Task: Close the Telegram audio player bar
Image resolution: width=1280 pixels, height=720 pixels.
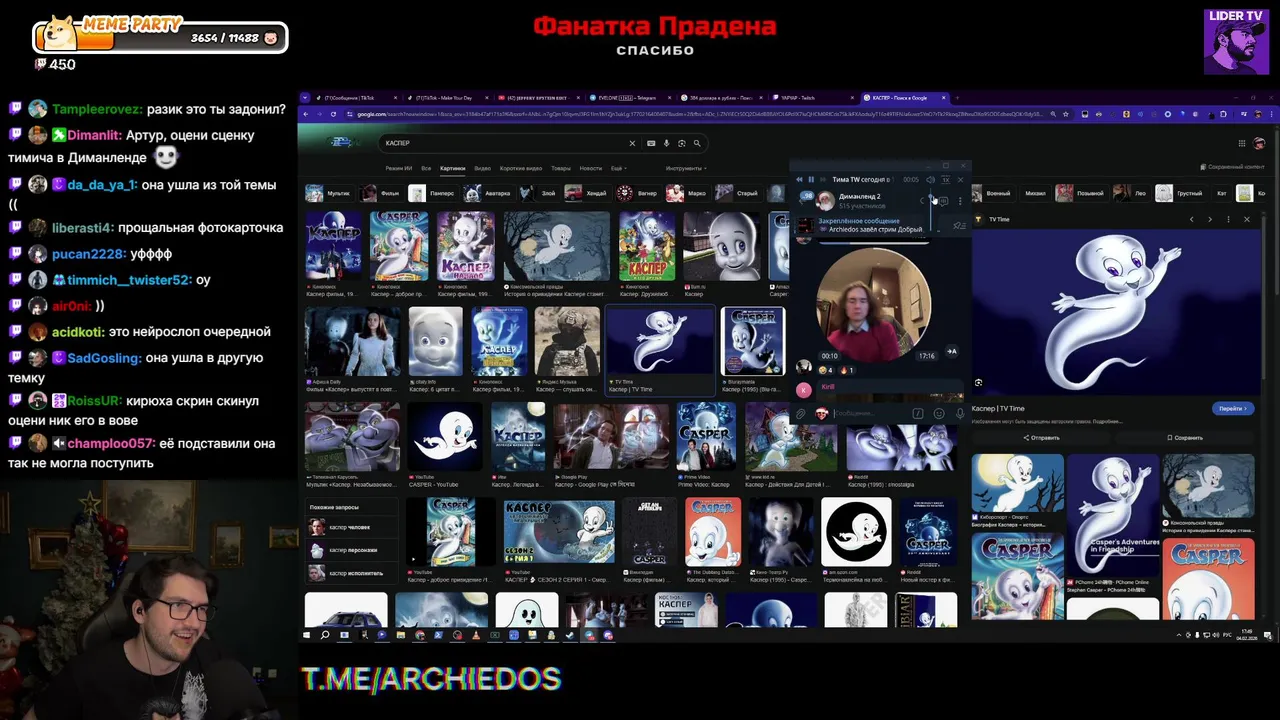Action: (x=960, y=180)
